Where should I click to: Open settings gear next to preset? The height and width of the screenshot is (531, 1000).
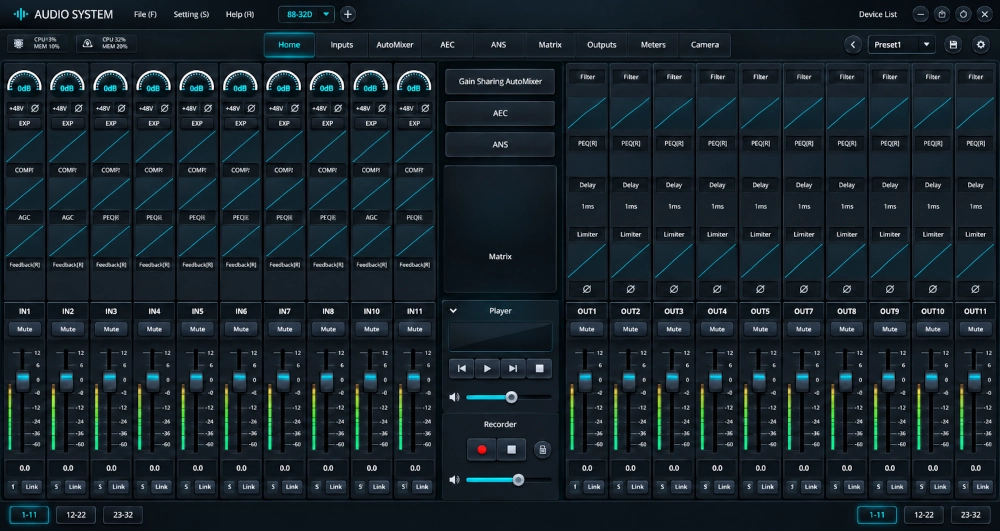point(981,45)
